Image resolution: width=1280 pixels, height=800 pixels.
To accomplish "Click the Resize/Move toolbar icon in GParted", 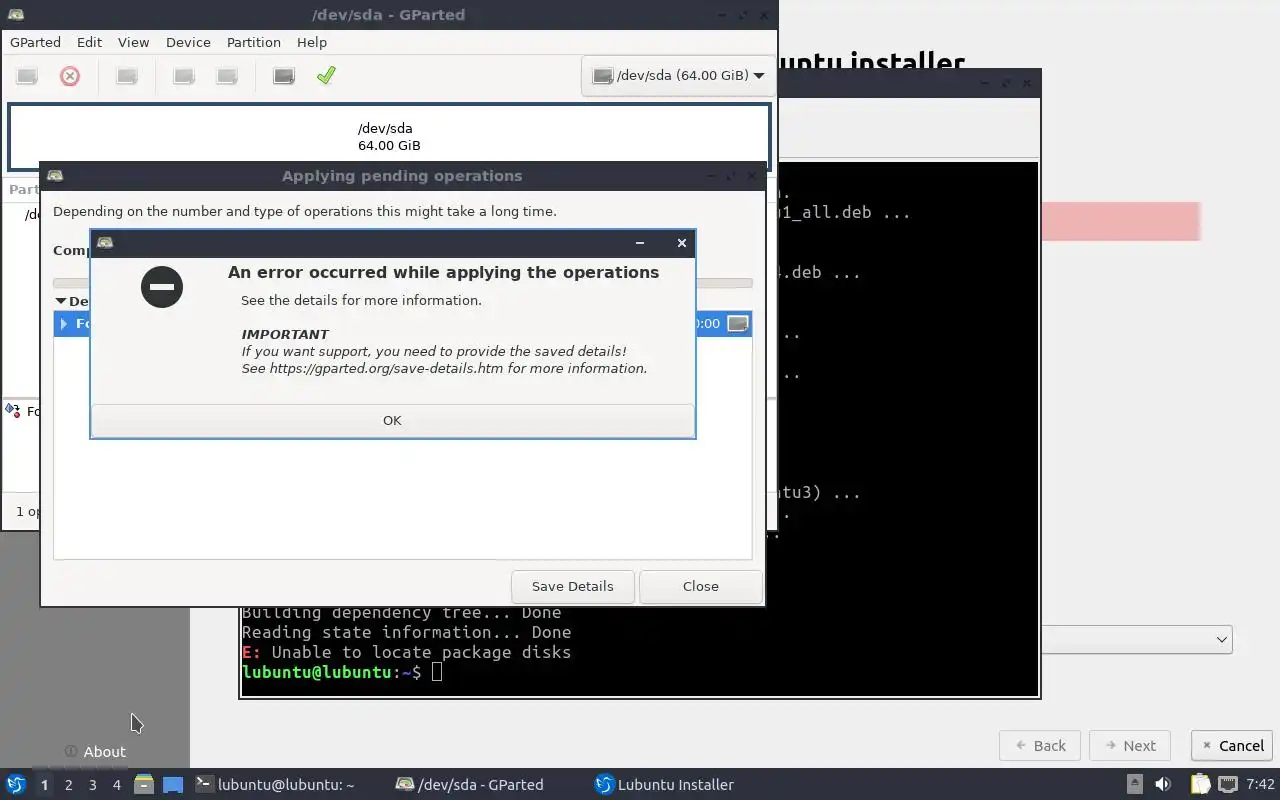I will click(127, 76).
